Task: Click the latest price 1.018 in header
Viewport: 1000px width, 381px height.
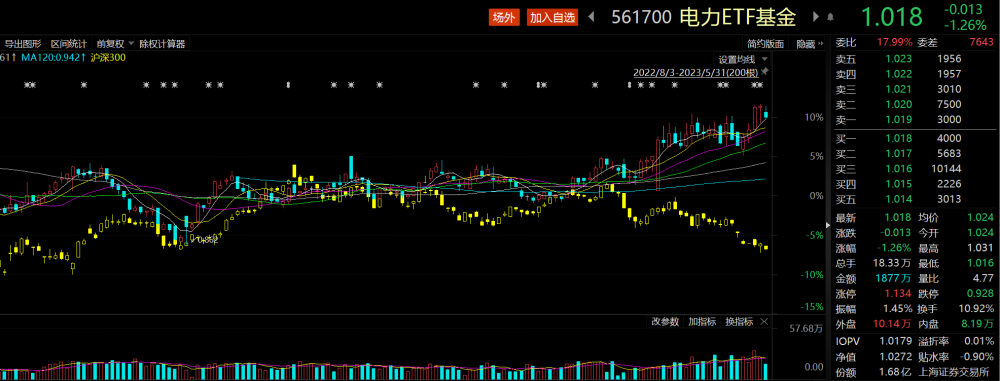Action: point(892,17)
